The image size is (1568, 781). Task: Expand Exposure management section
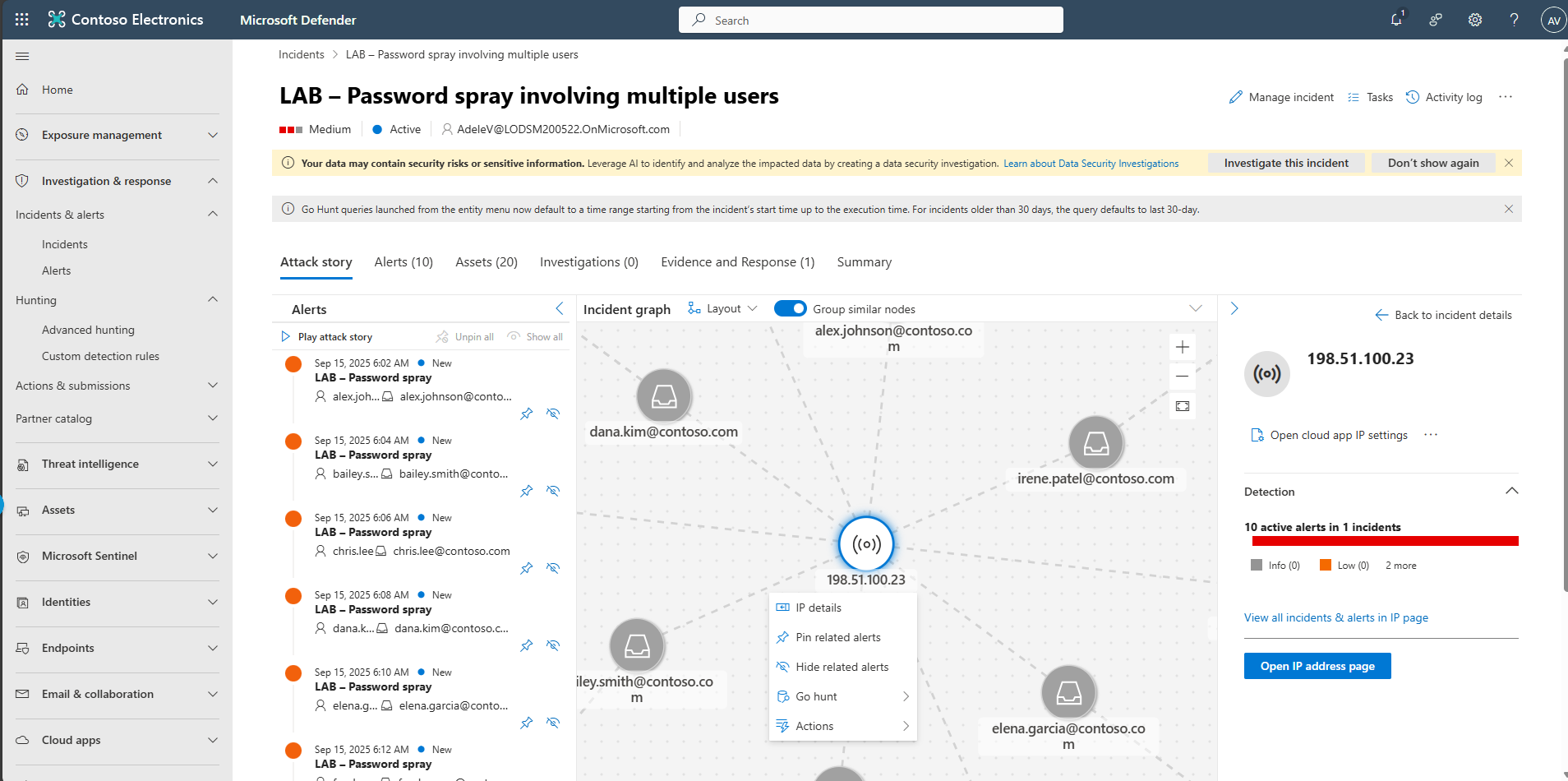click(x=213, y=135)
